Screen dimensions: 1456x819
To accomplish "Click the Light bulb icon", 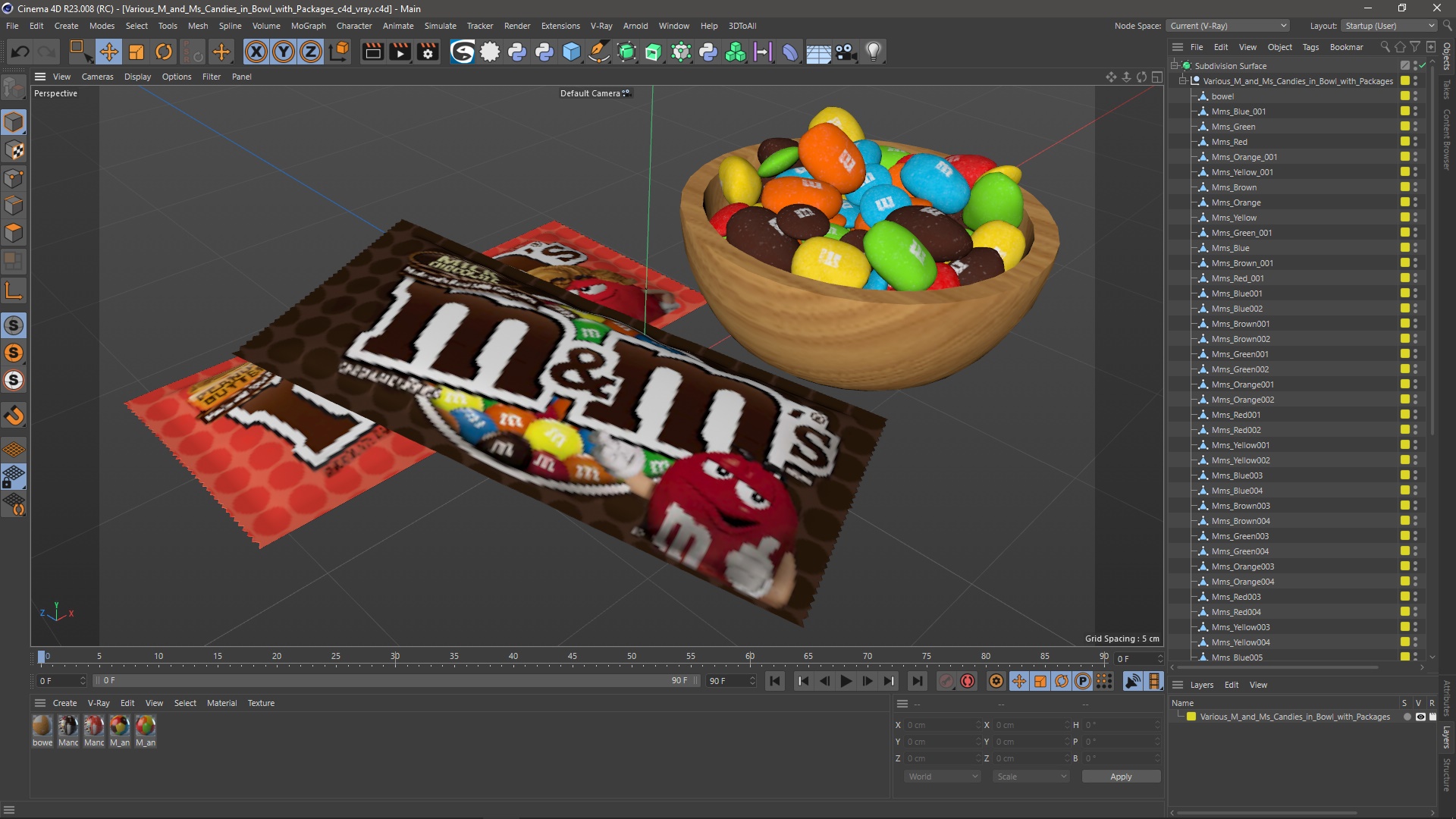I will coord(874,52).
